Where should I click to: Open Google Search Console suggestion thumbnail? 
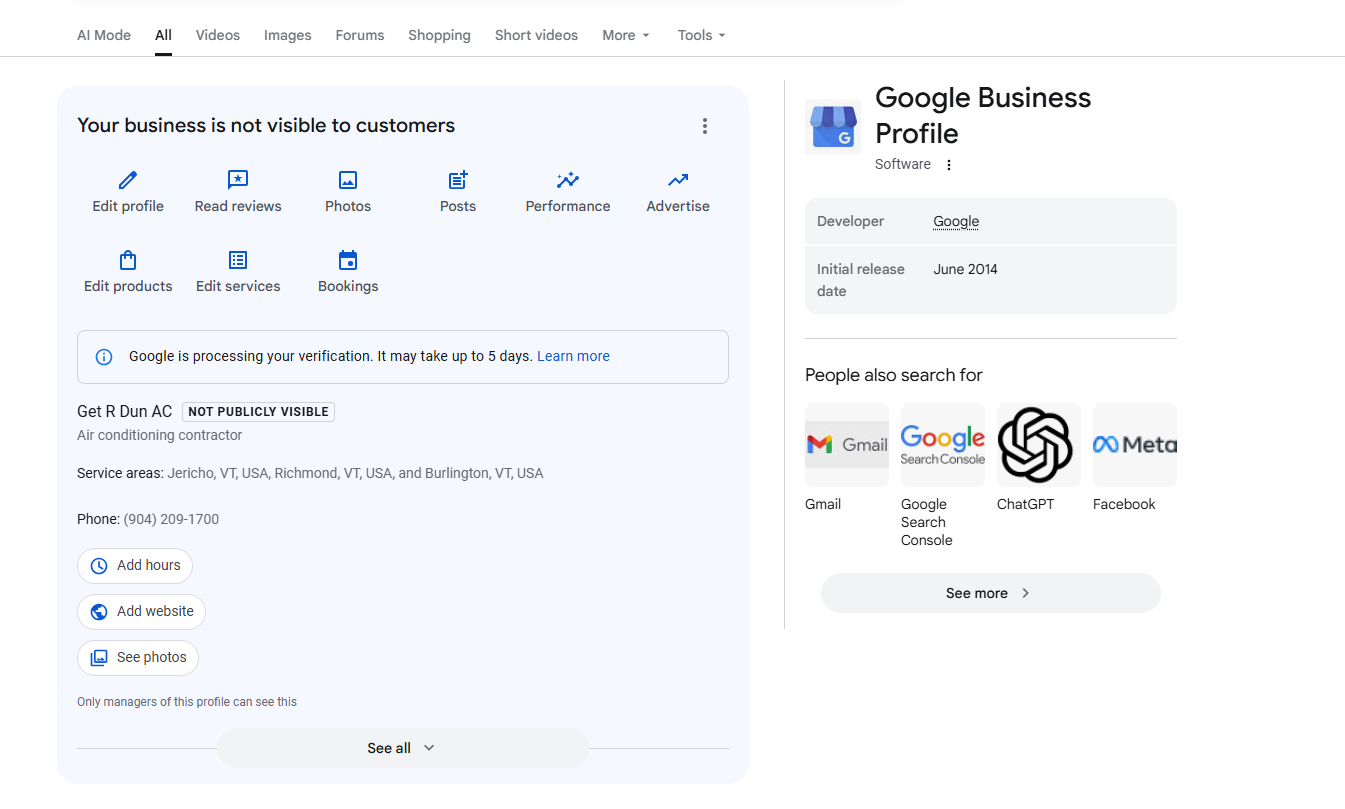943,445
